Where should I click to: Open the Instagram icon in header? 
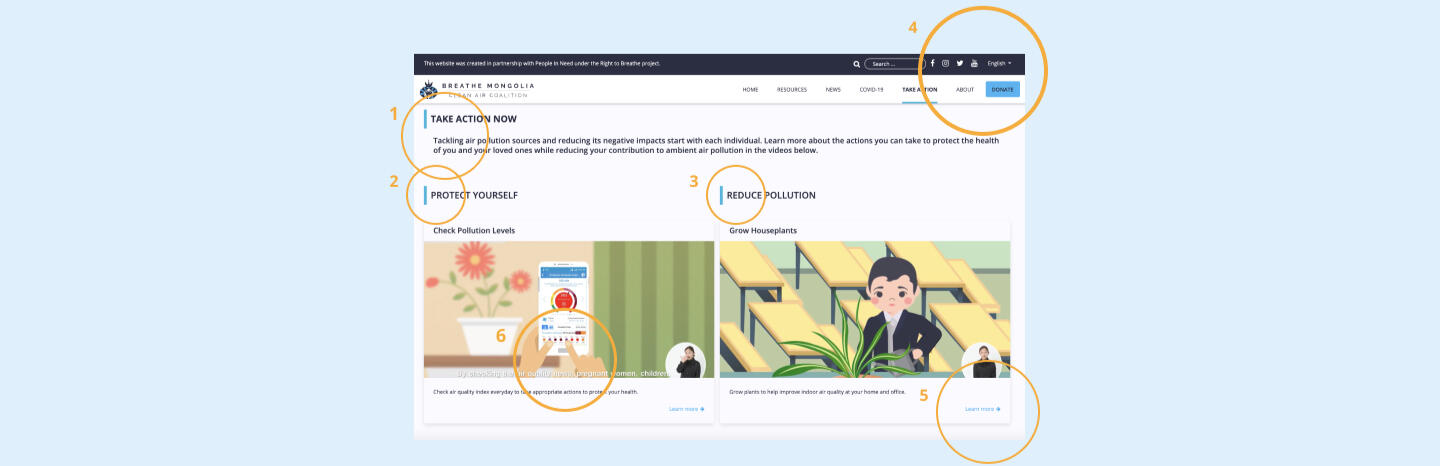(945, 63)
